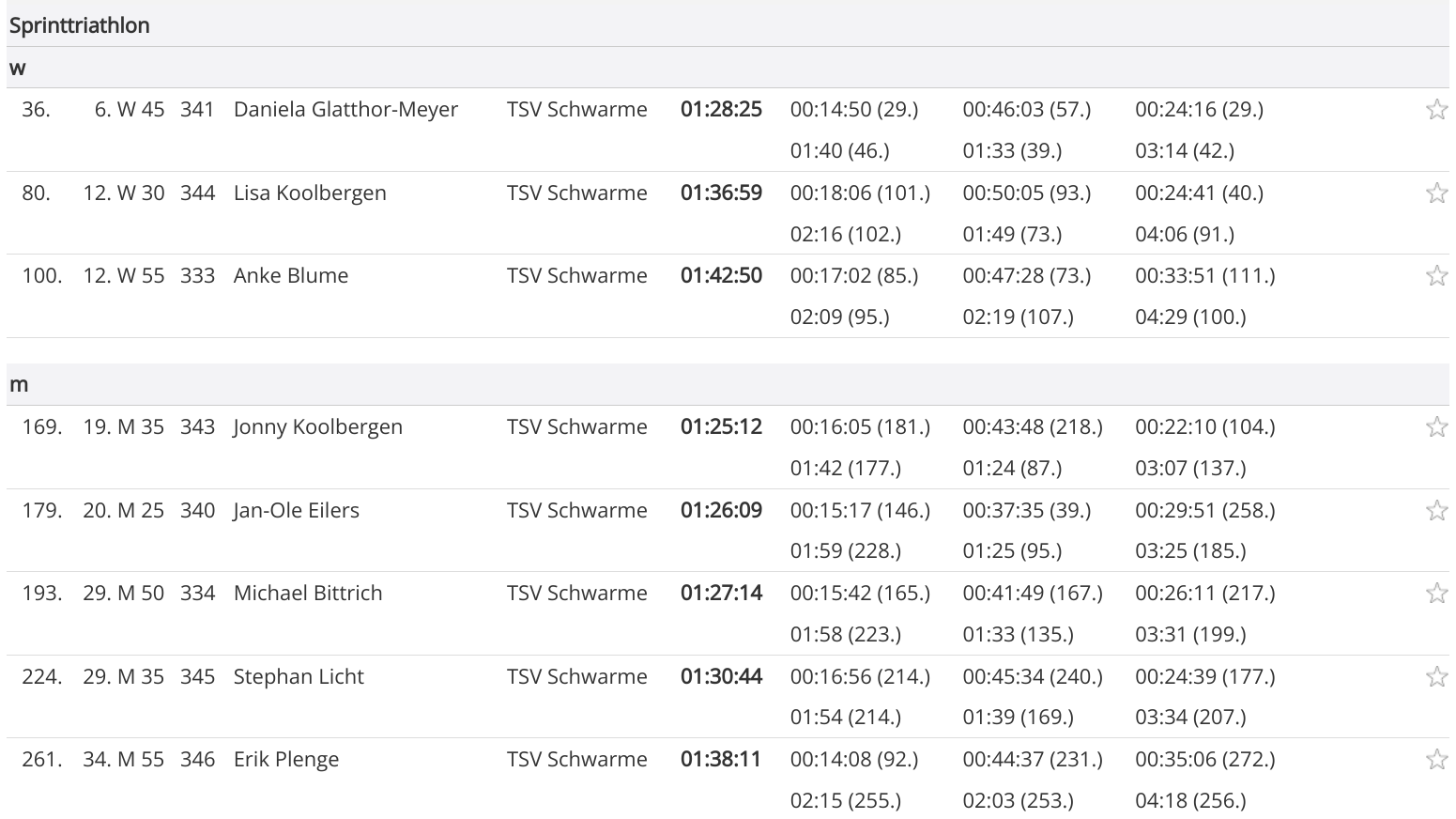Collapse the "w" women's group header
The image size is (1456, 819).
pyautogui.click(x=18, y=69)
